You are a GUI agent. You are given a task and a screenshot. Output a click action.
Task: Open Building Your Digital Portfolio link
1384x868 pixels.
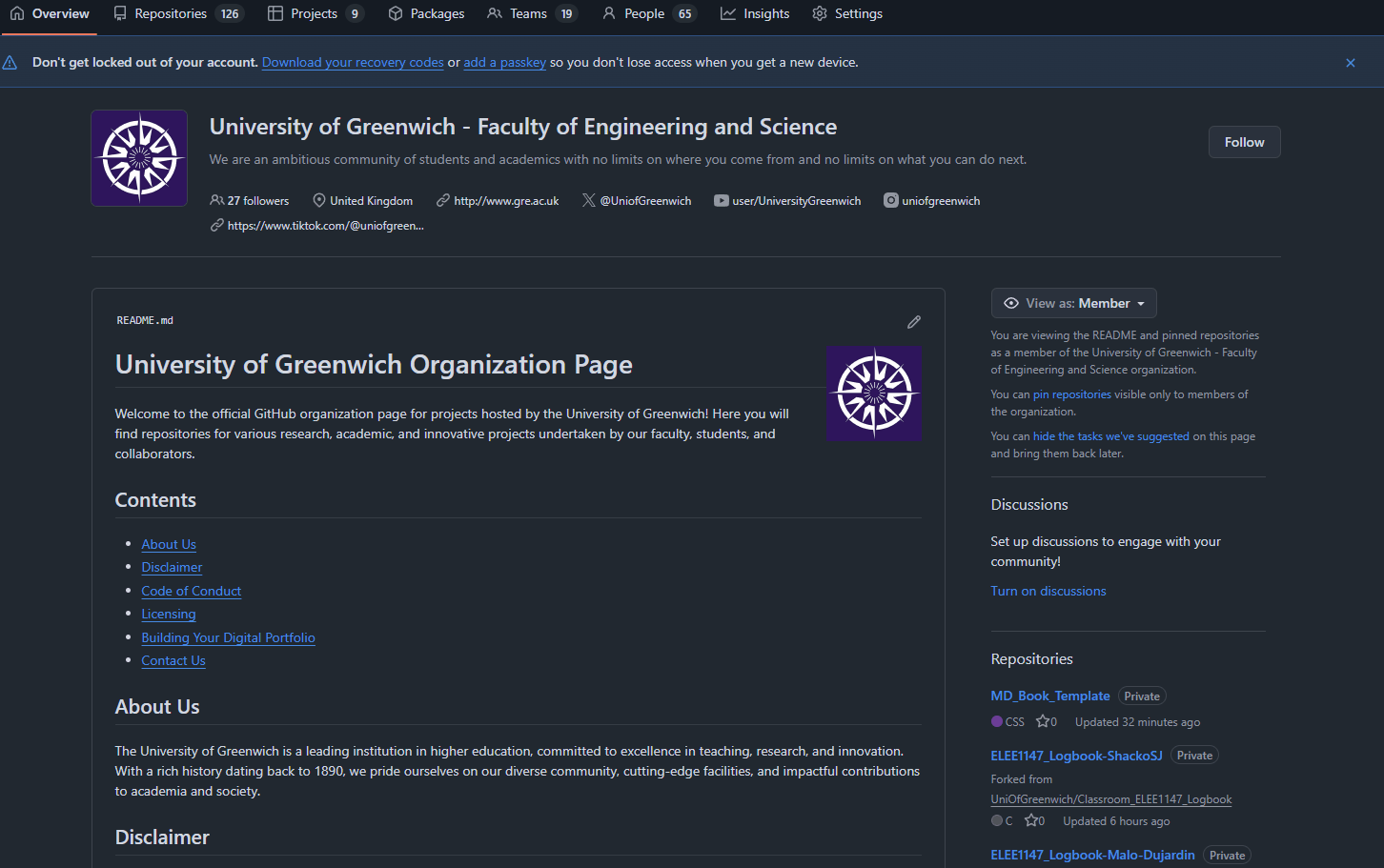point(228,637)
